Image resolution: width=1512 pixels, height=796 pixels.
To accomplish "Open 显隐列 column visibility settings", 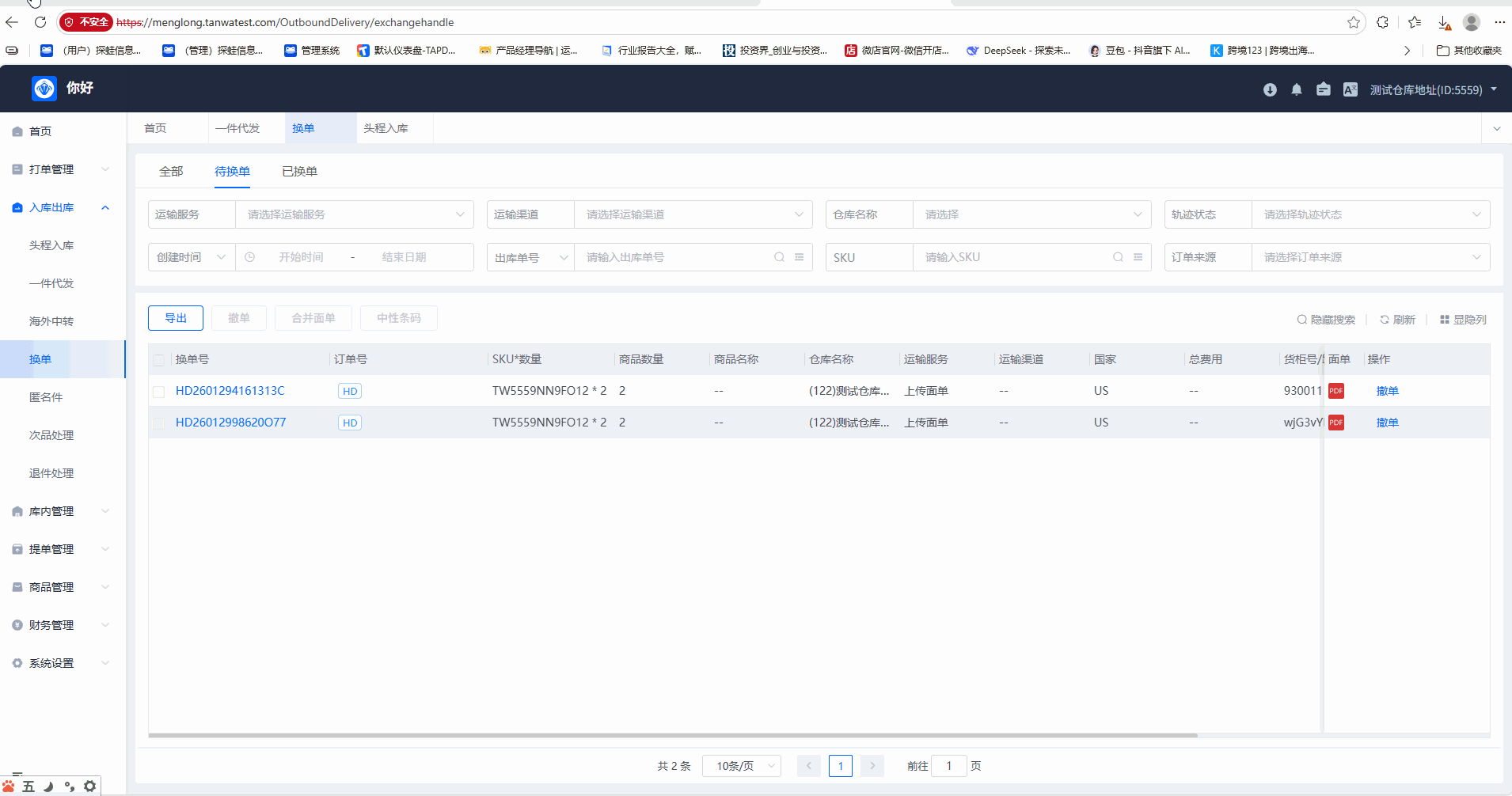I will (1463, 320).
